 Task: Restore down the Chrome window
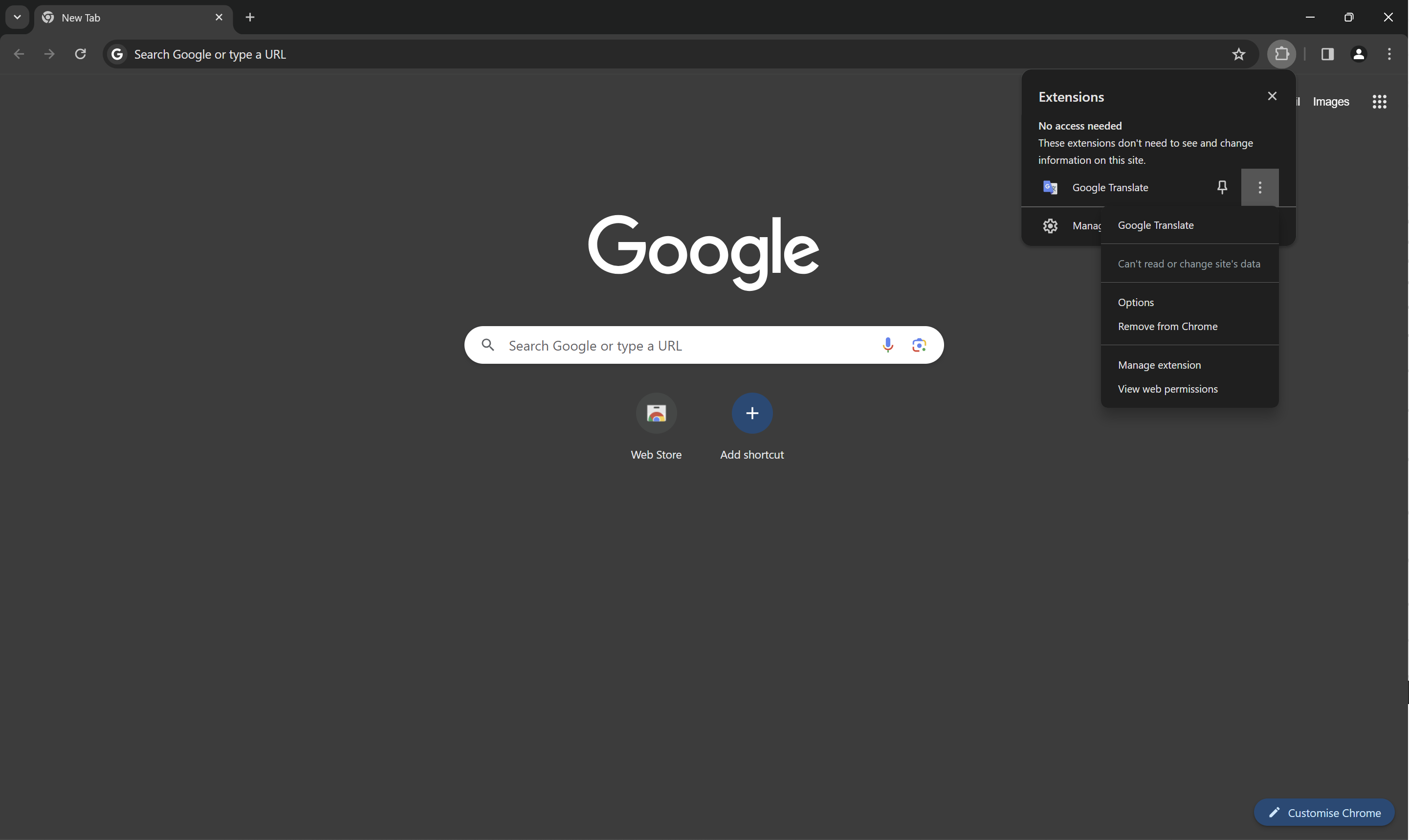pyautogui.click(x=1349, y=17)
